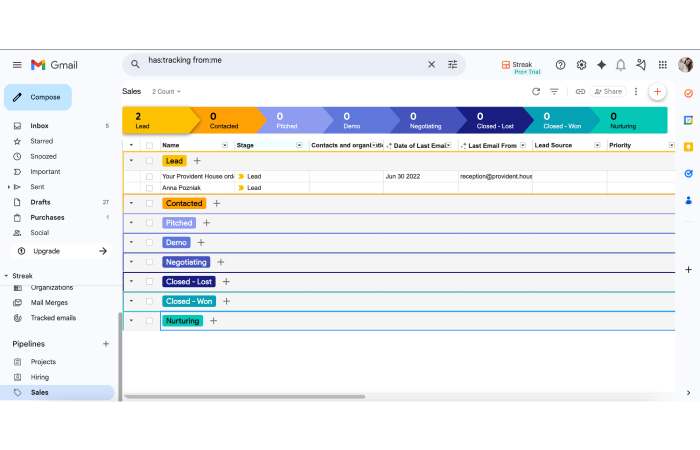700x450 pixels.
Task: Open the Streak menu in the top bar
Action: [x=521, y=67]
